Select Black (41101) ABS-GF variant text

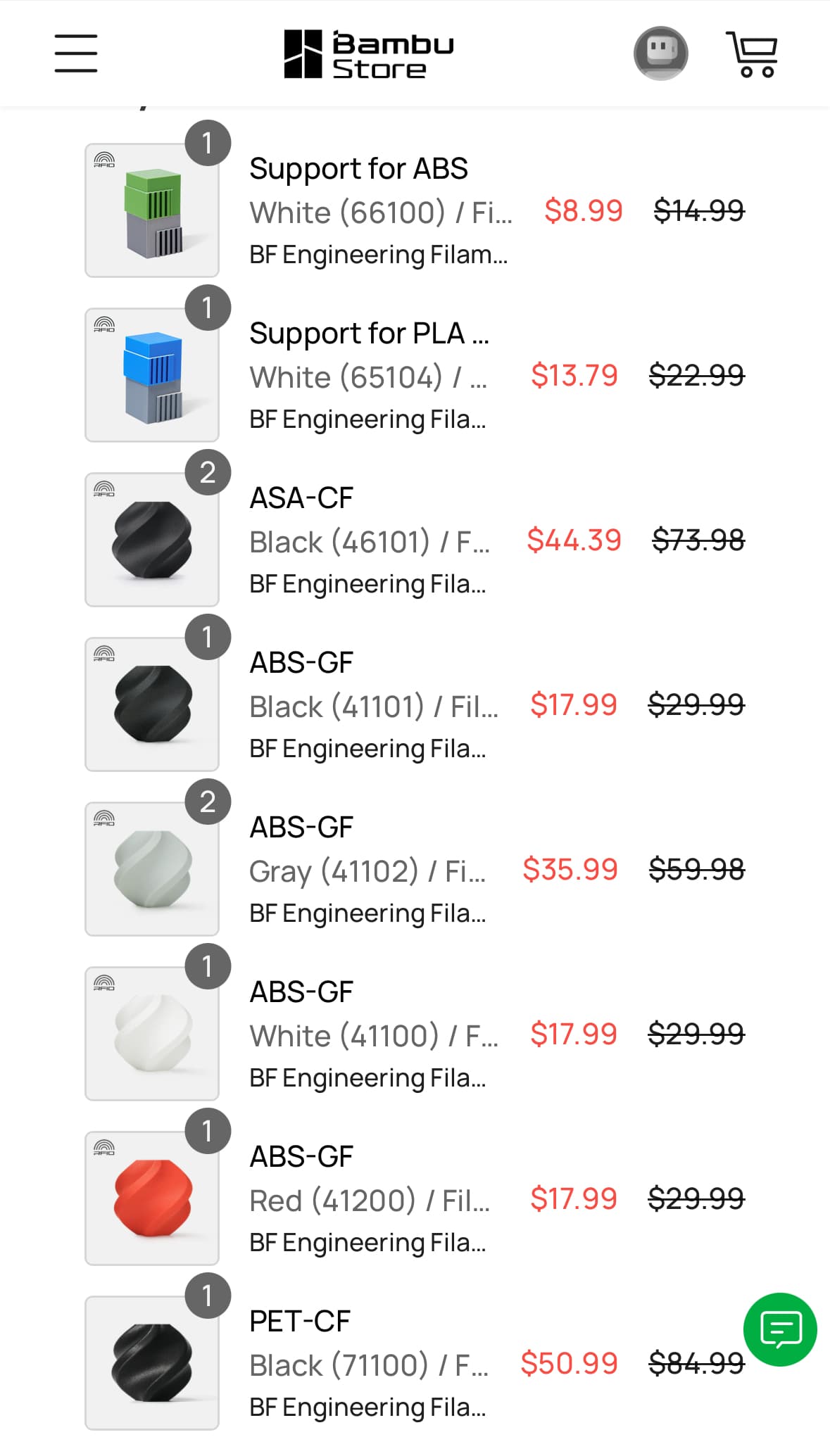(373, 707)
